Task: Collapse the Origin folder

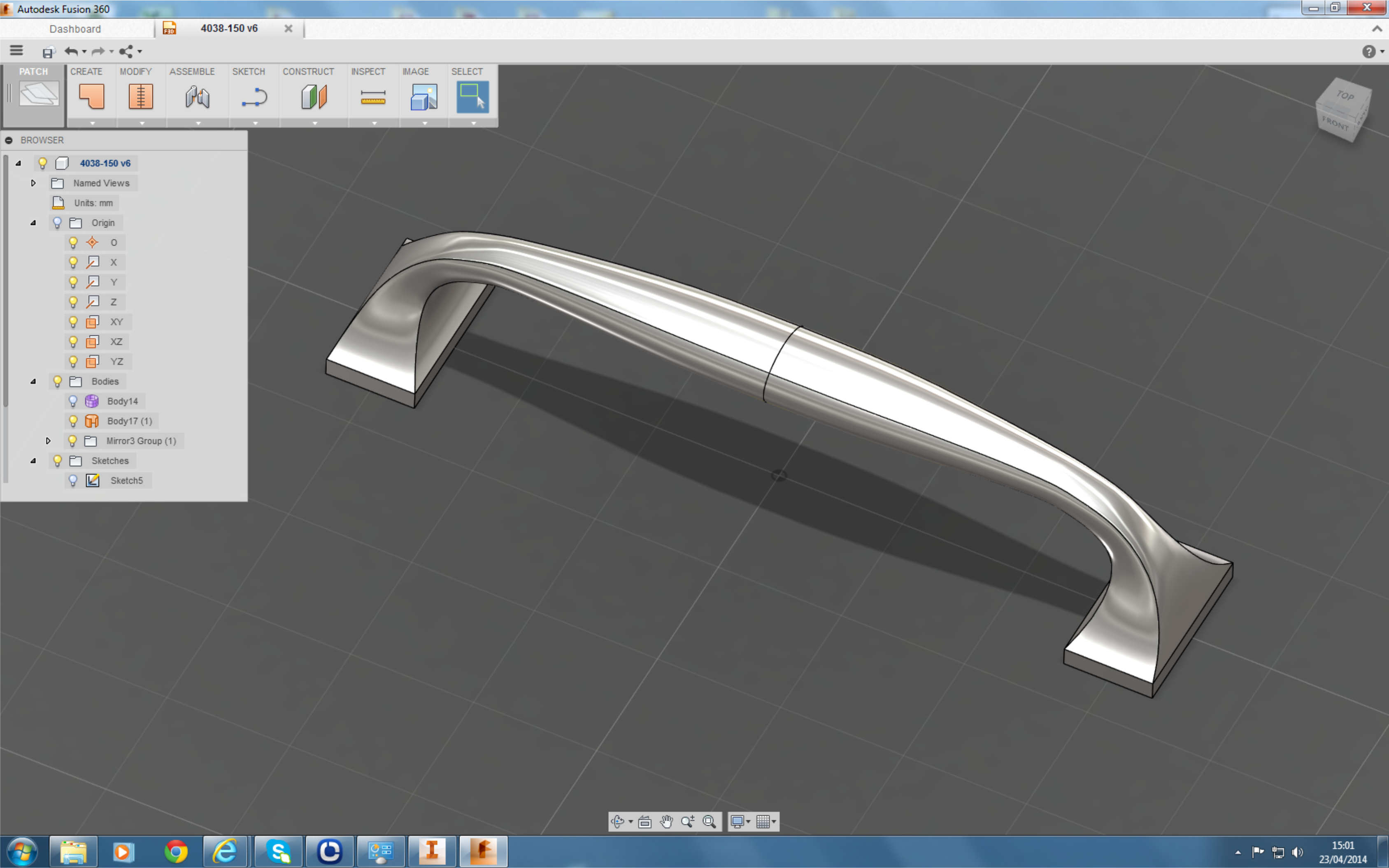Action: point(33,223)
